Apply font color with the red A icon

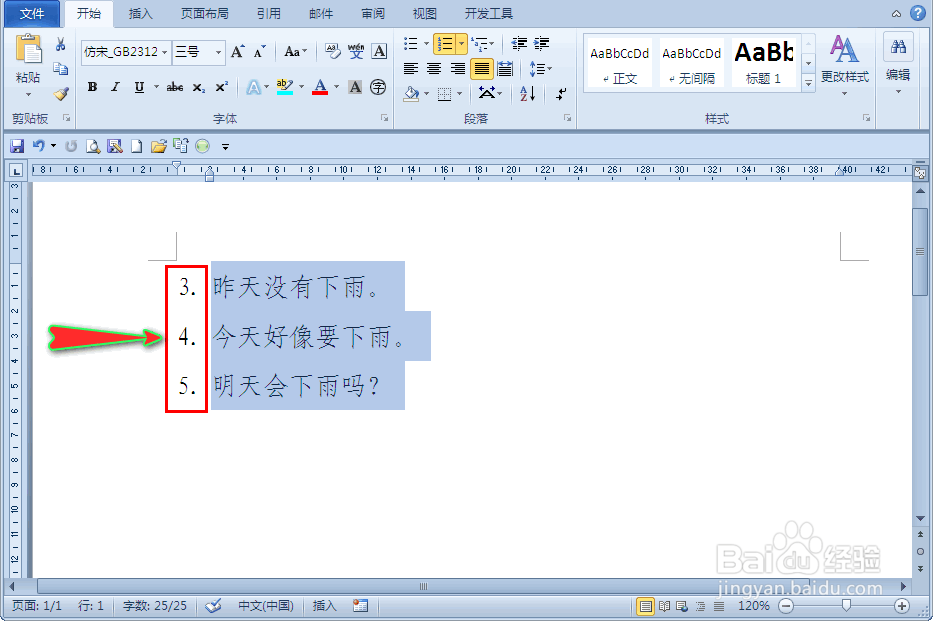pyautogui.click(x=318, y=88)
